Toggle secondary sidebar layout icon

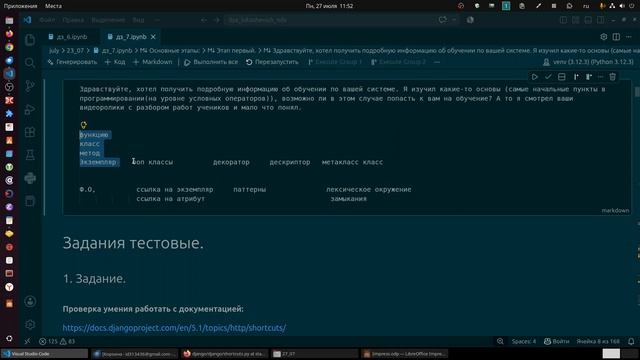click(600, 20)
